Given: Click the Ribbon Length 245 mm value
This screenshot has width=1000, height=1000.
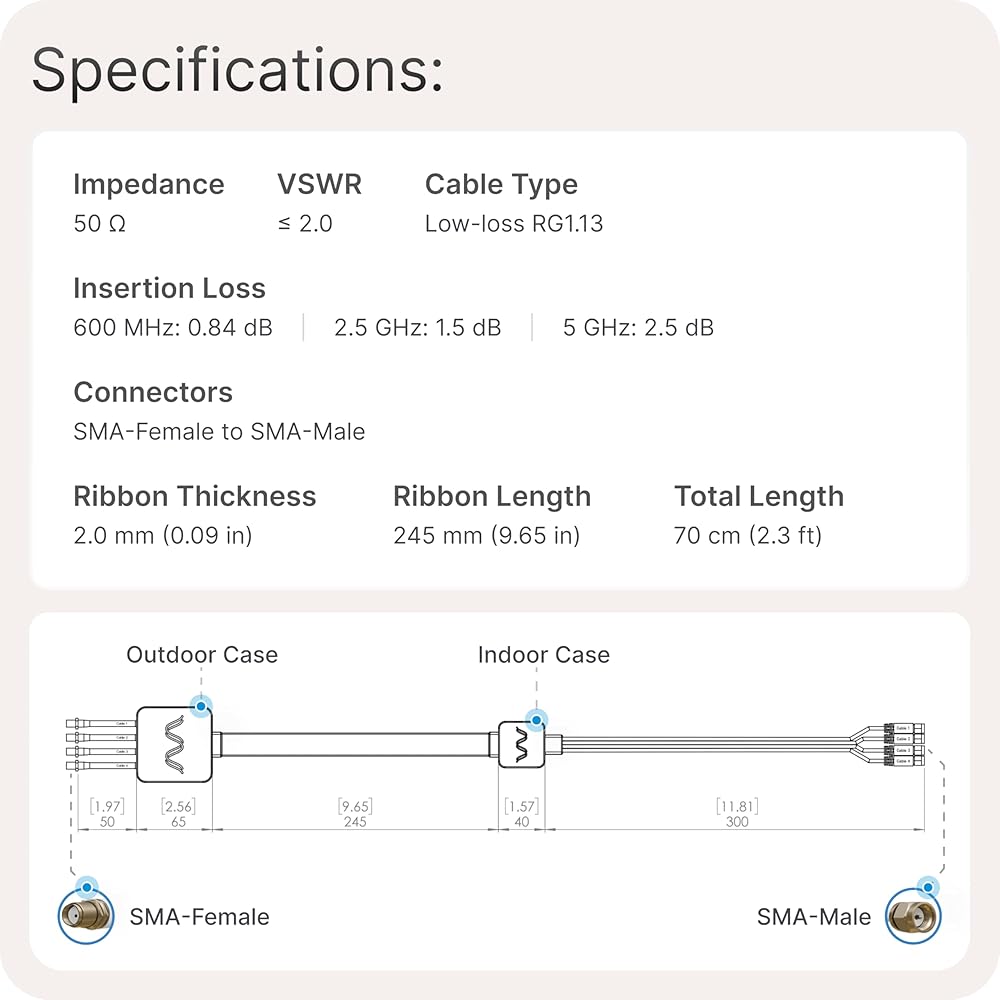Looking at the screenshot, I should [x=486, y=536].
